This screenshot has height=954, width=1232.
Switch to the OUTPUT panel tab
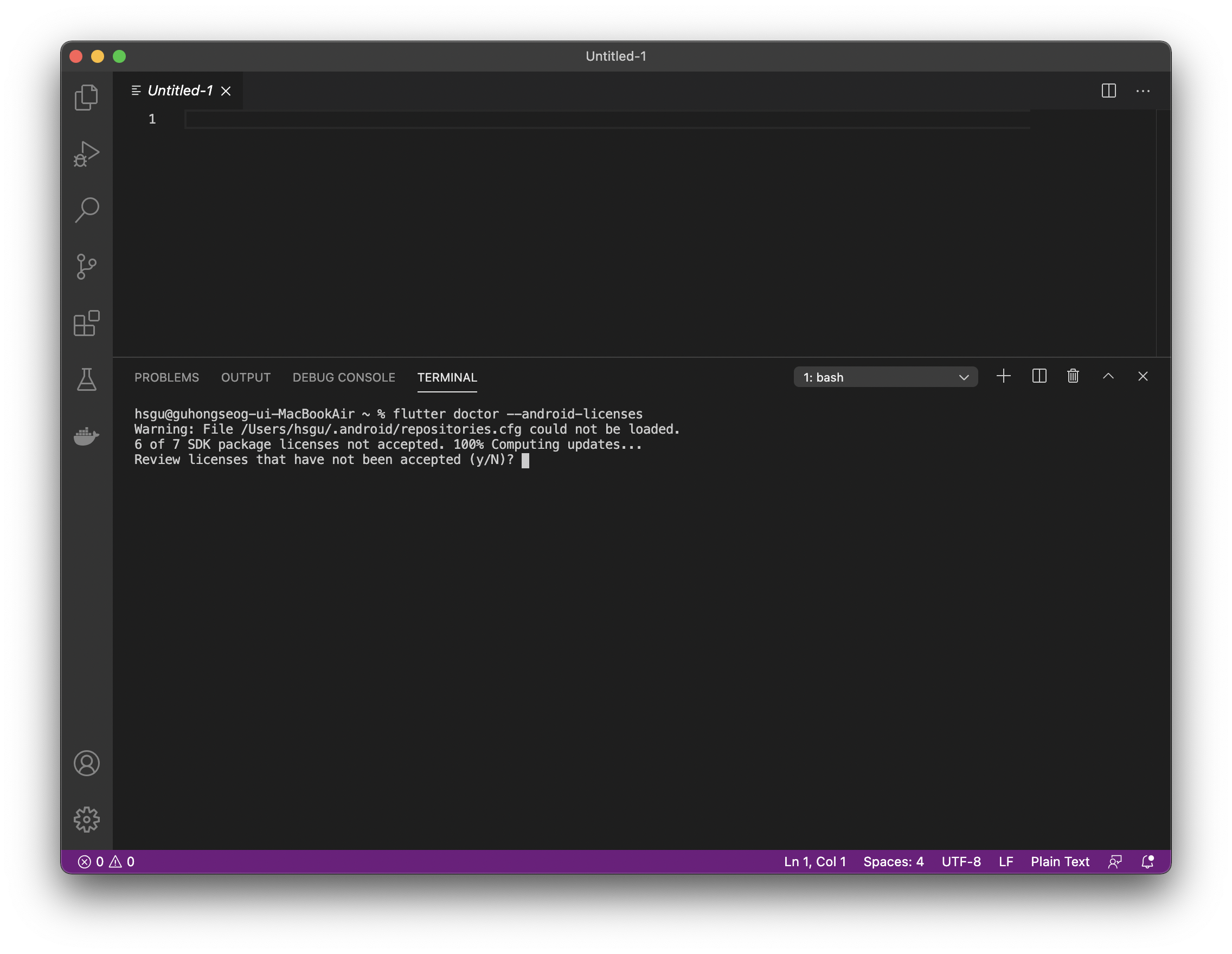point(246,377)
